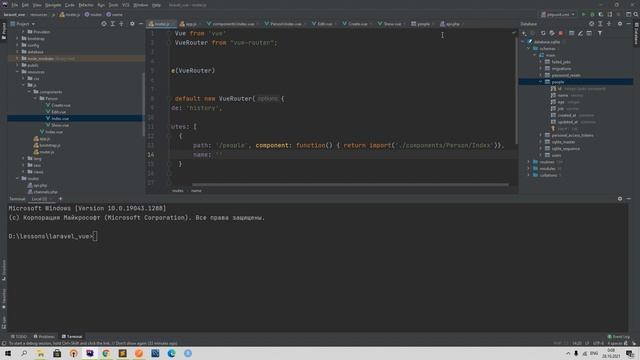Open the View menu
This screenshot has height=360, width=640.
pos(37,5)
